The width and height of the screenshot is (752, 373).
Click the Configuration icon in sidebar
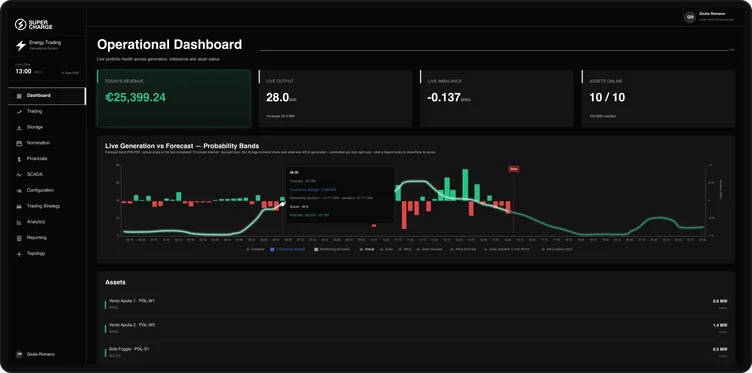coord(19,190)
